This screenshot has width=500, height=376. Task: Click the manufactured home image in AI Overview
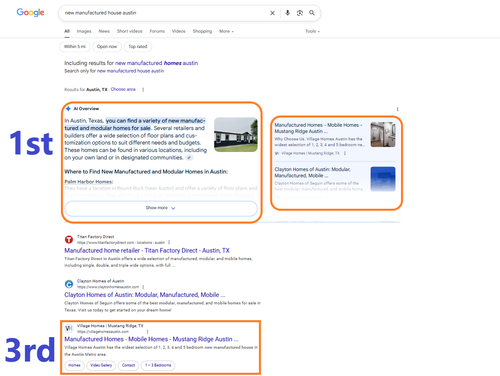[236, 135]
